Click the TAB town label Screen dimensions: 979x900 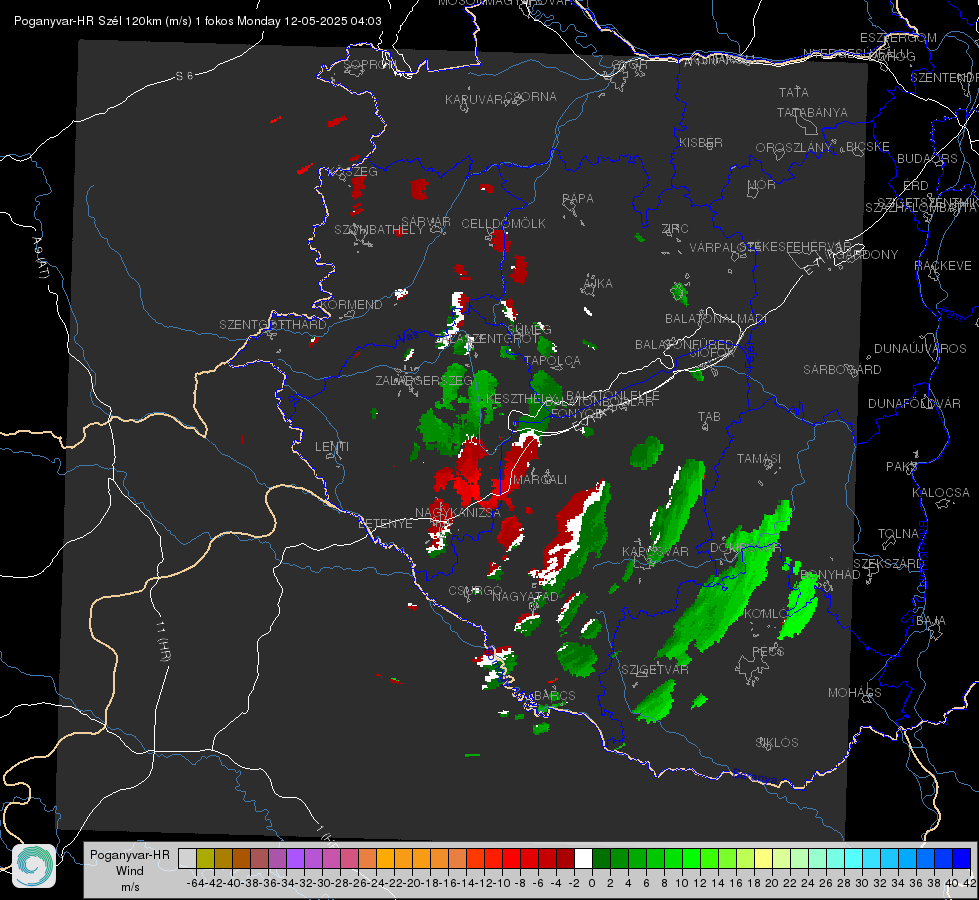pyautogui.click(x=709, y=417)
